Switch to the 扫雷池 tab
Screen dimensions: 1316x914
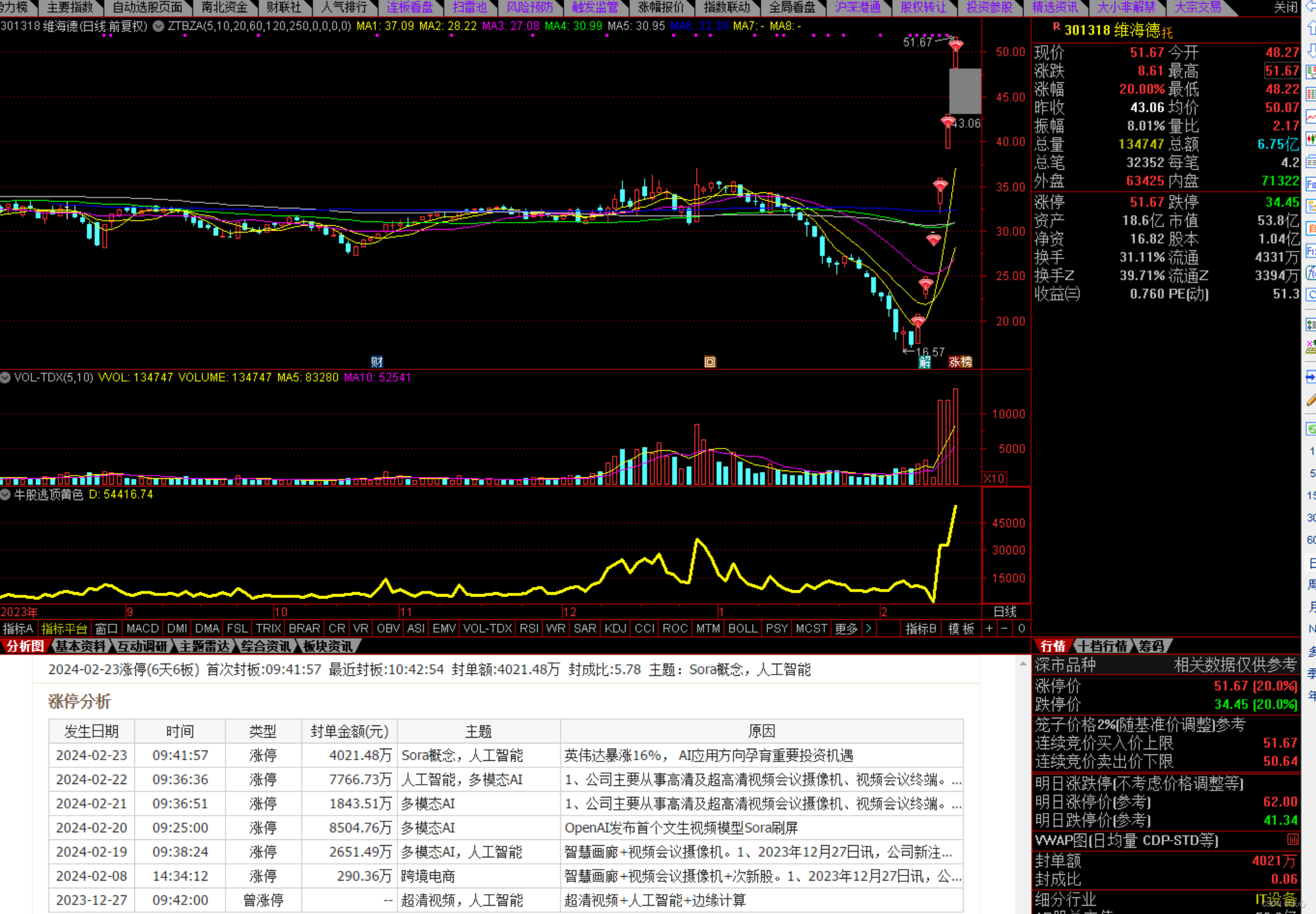(469, 7)
